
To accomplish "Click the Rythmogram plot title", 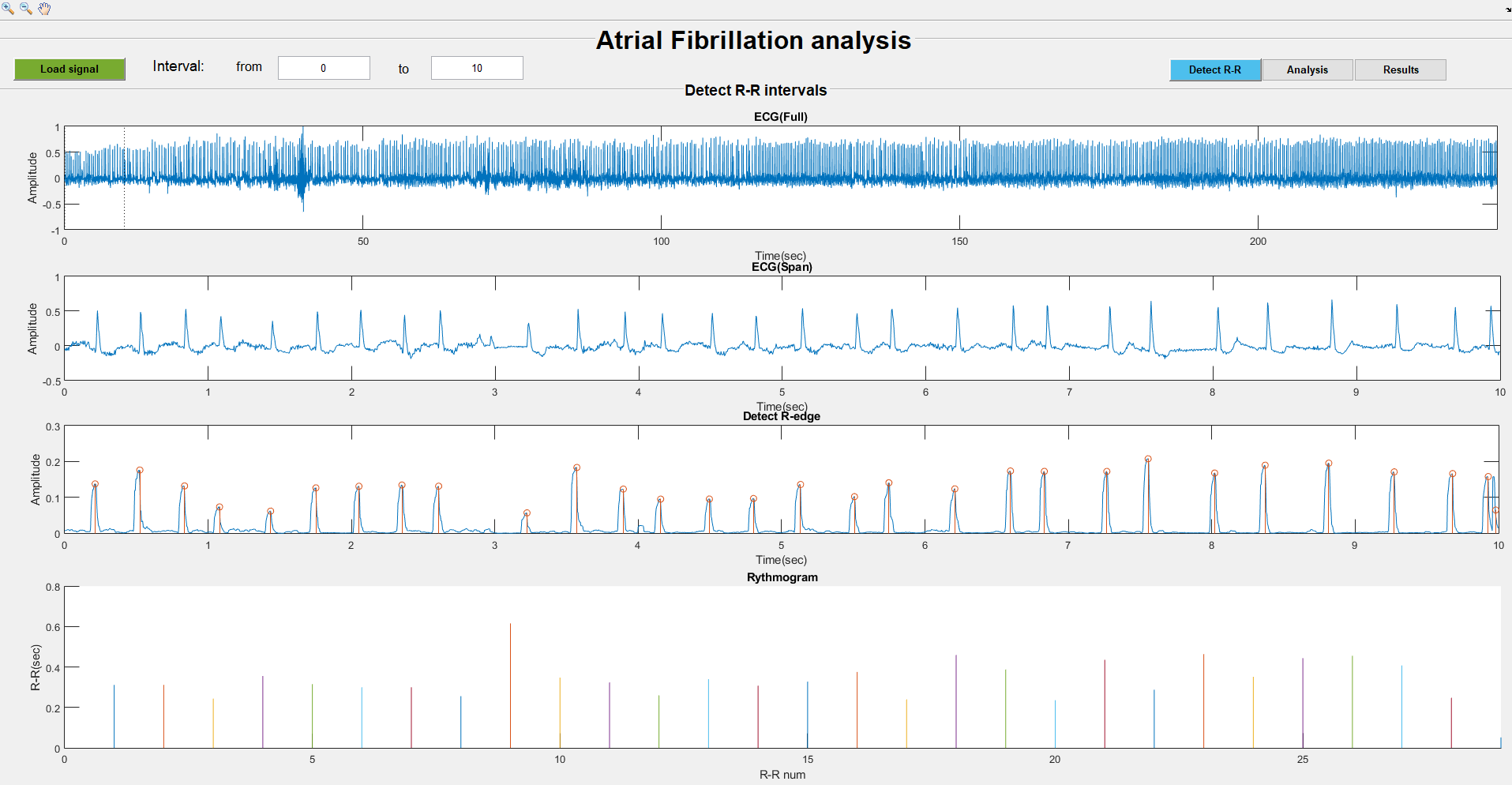I will (782, 577).
